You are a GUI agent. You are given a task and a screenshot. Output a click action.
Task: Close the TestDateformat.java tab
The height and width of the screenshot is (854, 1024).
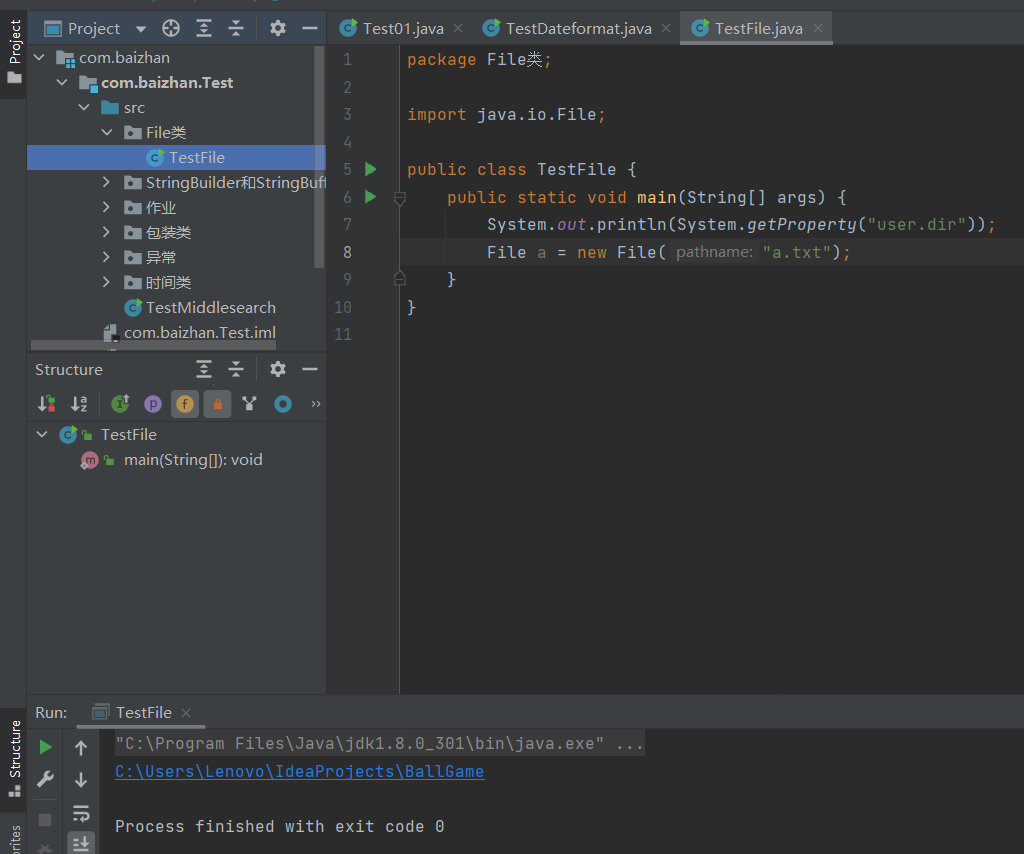tap(666, 28)
